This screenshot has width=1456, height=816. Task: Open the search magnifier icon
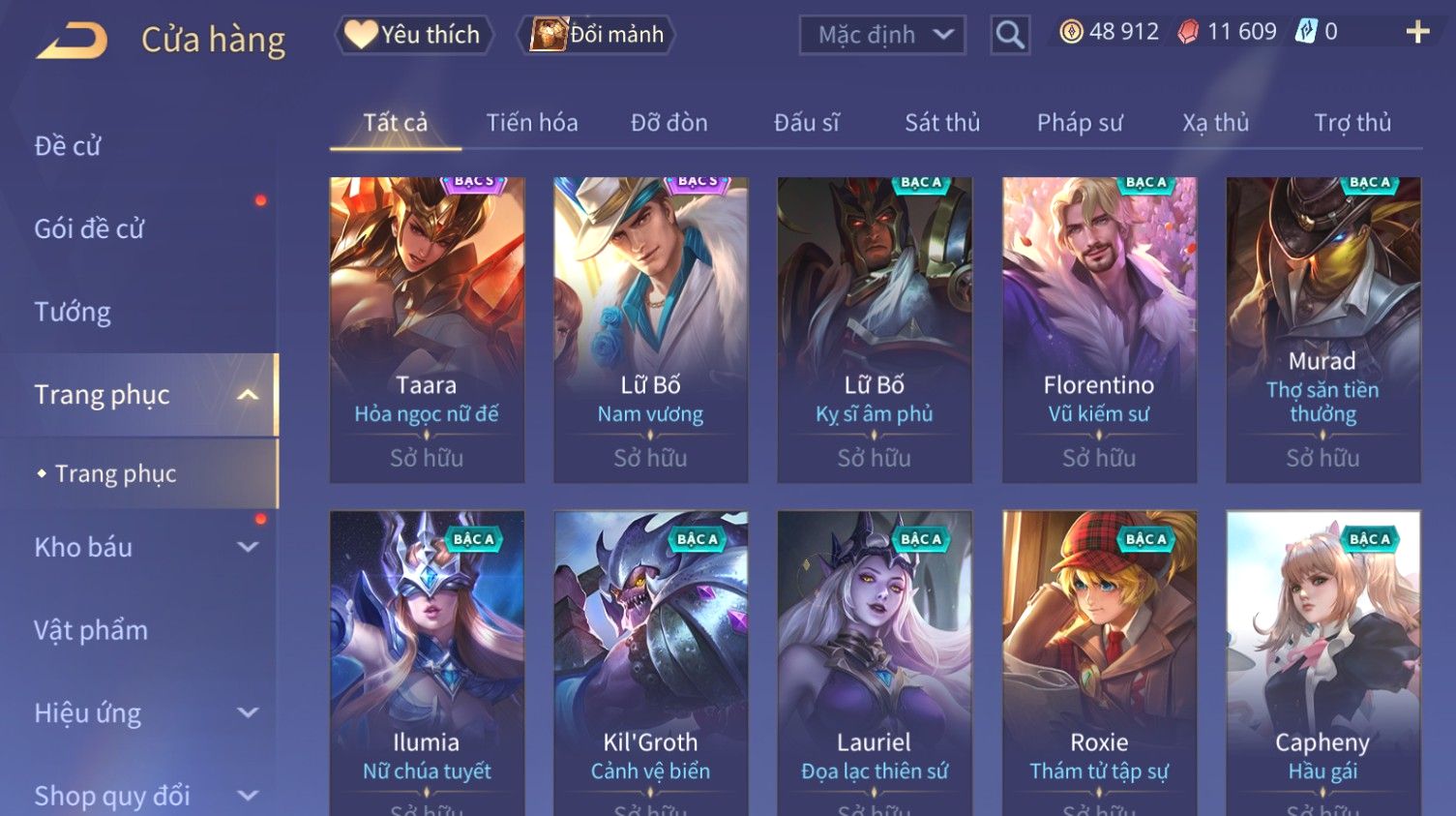click(1010, 35)
